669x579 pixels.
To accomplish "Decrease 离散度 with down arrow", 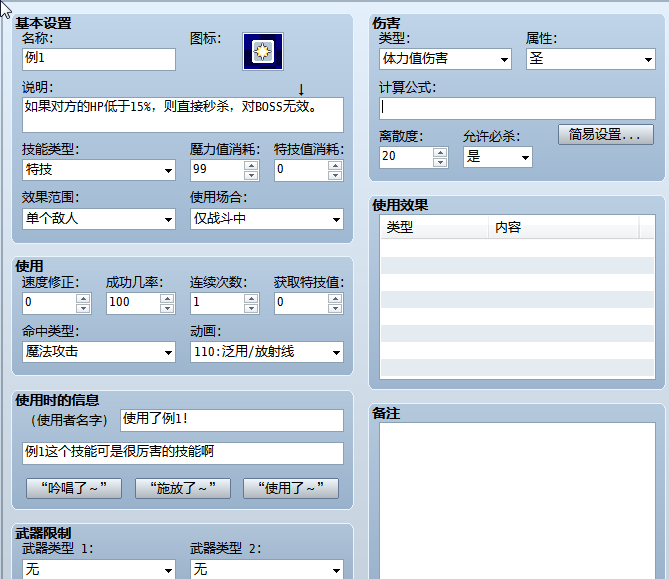I will pyautogui.click(x=440, y=162).
